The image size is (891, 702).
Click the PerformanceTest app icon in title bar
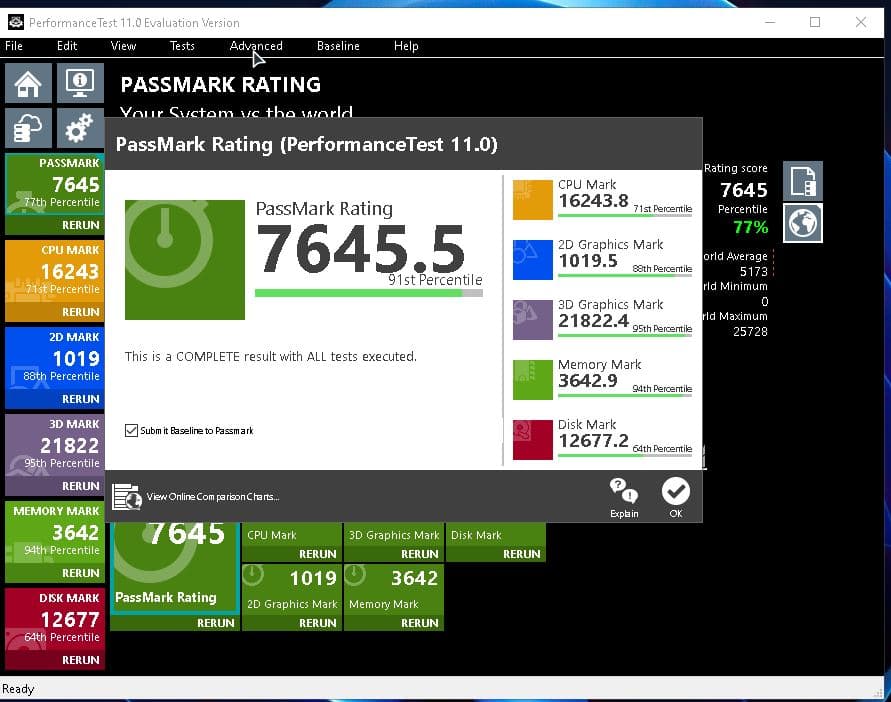click(x=15, y=22)
